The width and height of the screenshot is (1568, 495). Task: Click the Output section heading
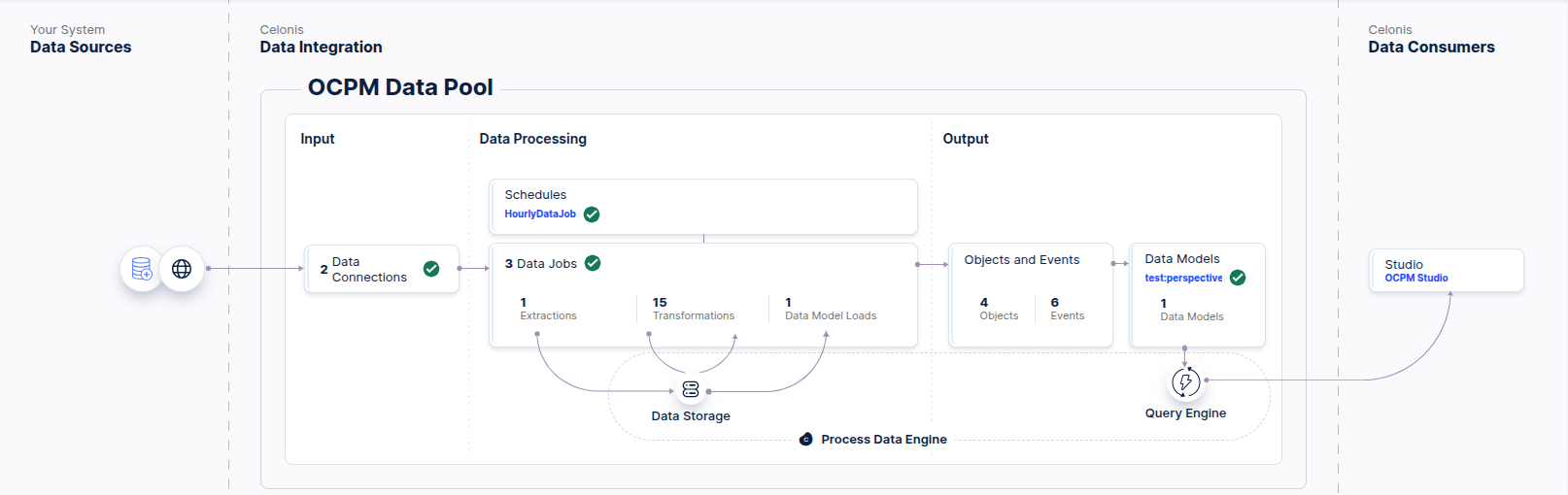[x=966, y=139]
